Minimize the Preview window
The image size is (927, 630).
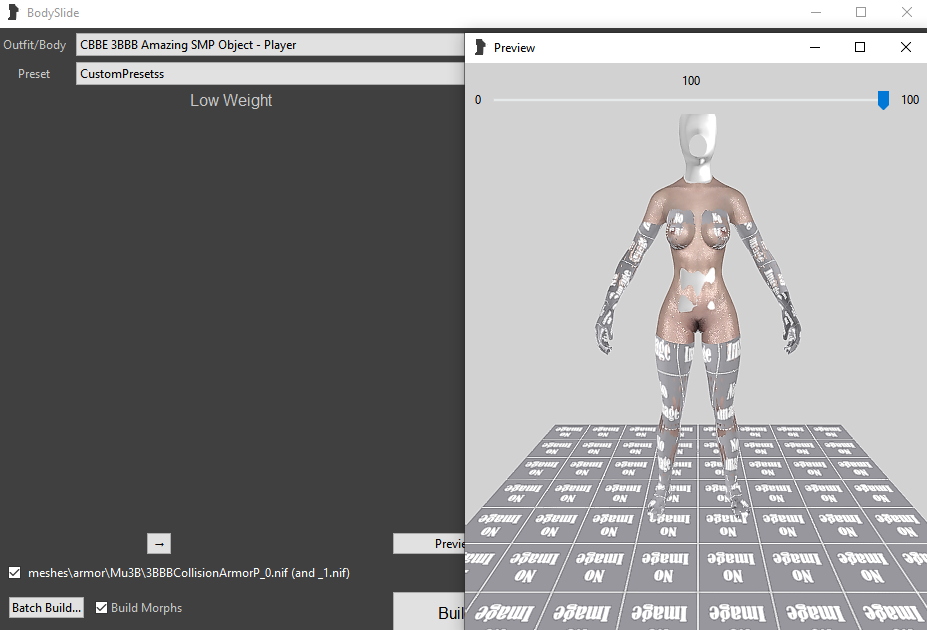point(815,47)
